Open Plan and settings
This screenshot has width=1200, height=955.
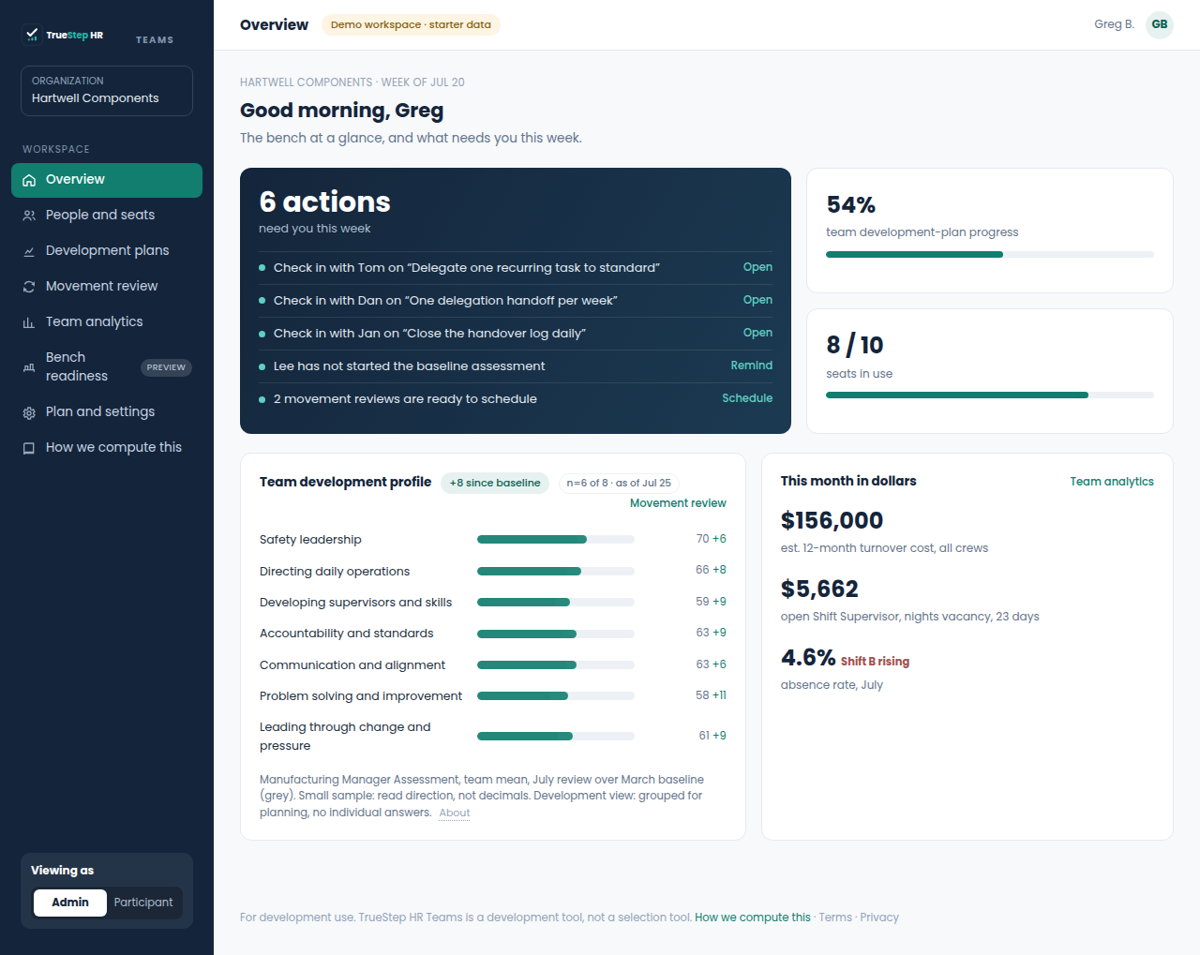[x=107, y=412]
